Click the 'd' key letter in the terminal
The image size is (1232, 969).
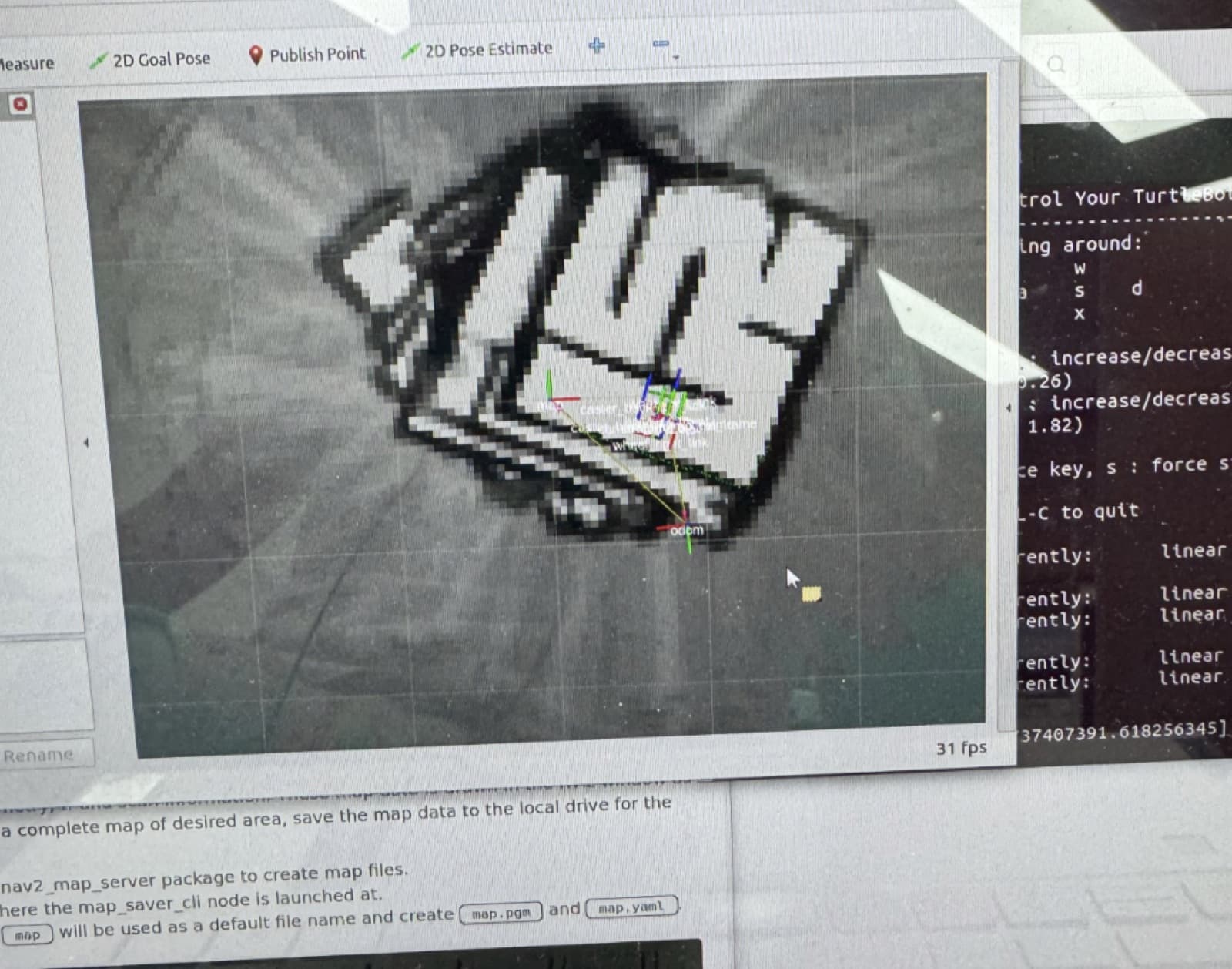tap(1137, 288)
